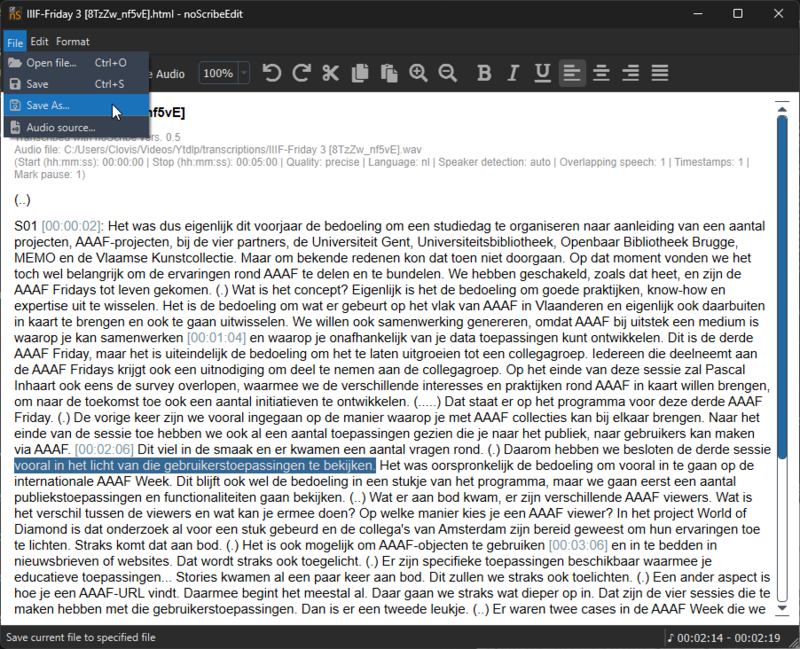Screen dimensions: 800x649
Task: Select the Audio source menu entry
Action: pos(60,126)
